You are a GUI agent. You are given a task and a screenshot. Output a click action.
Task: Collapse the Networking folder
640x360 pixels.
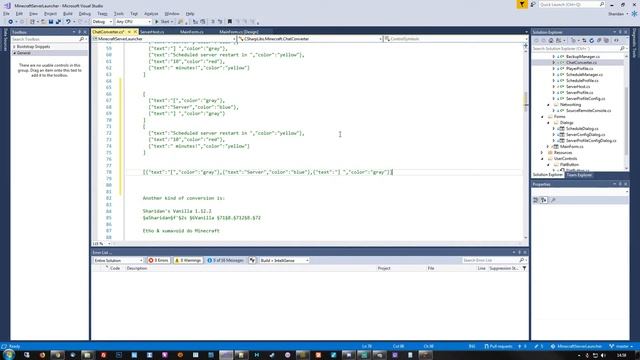[548, 105]
